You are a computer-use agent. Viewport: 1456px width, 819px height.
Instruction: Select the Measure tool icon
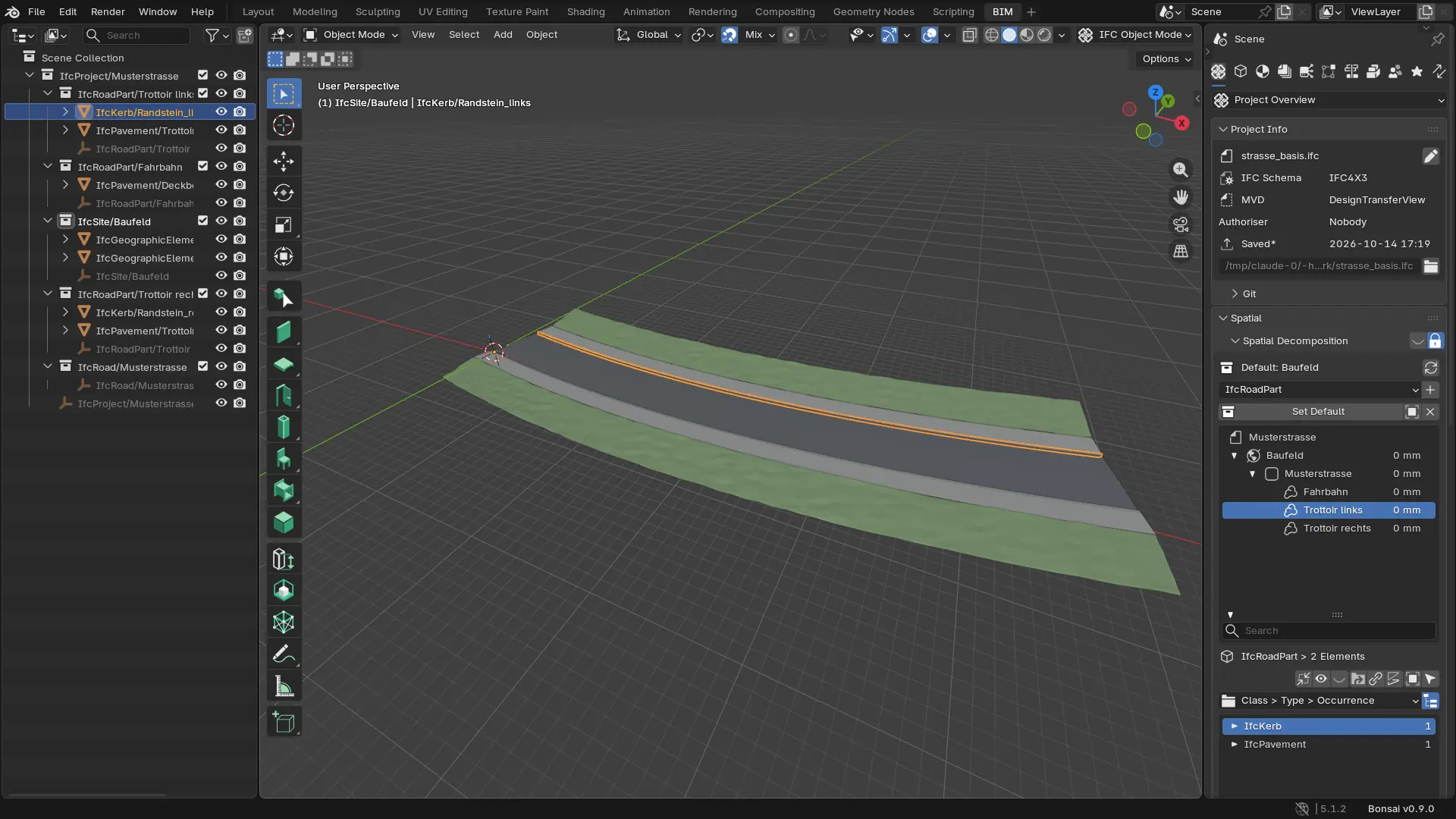click(x=284, y=686)
